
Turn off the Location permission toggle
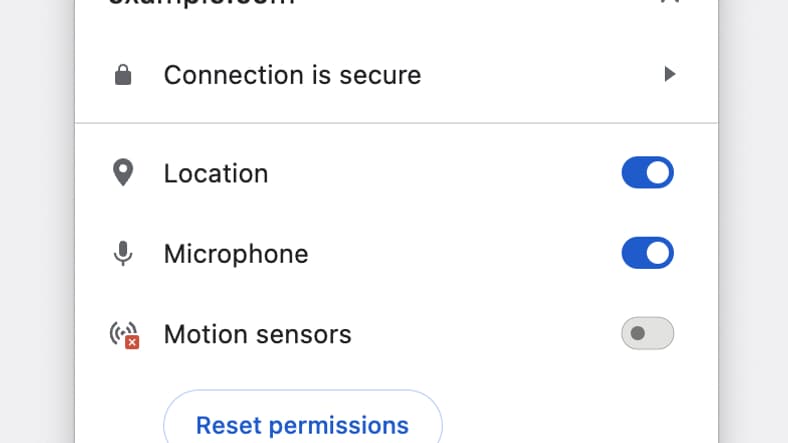click(647, 172)
